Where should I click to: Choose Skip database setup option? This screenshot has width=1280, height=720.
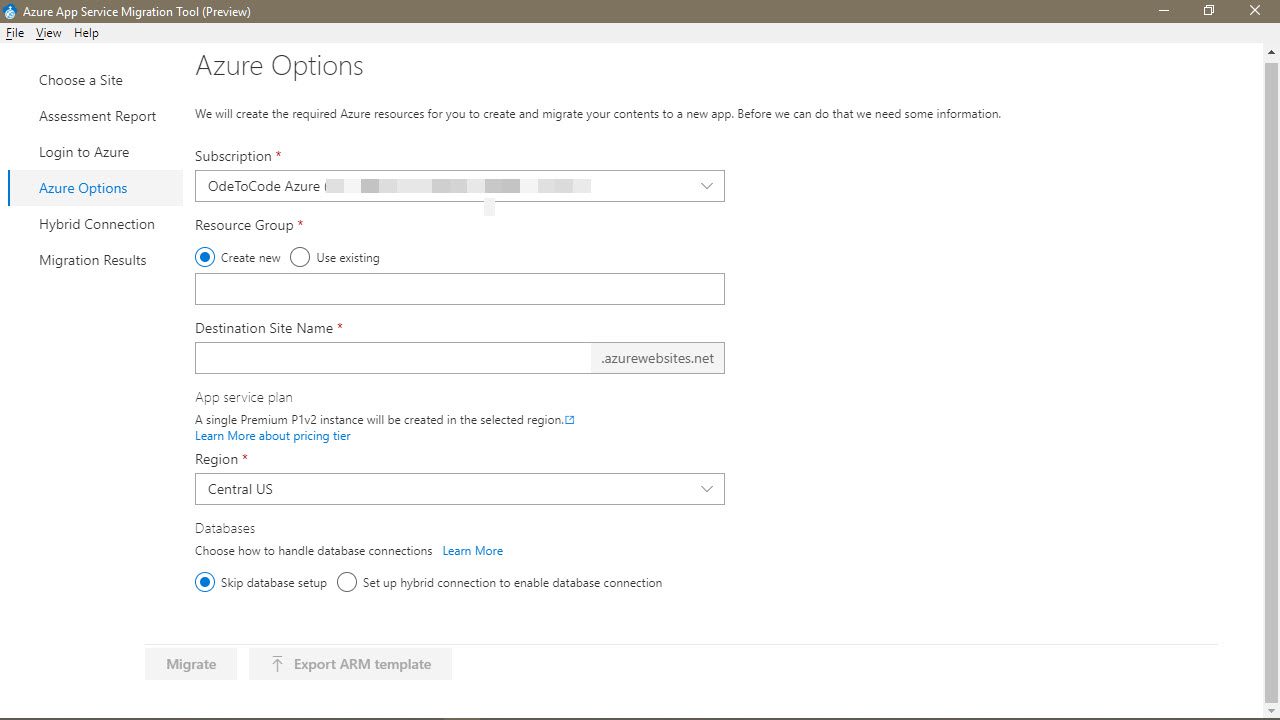(205, 582)
